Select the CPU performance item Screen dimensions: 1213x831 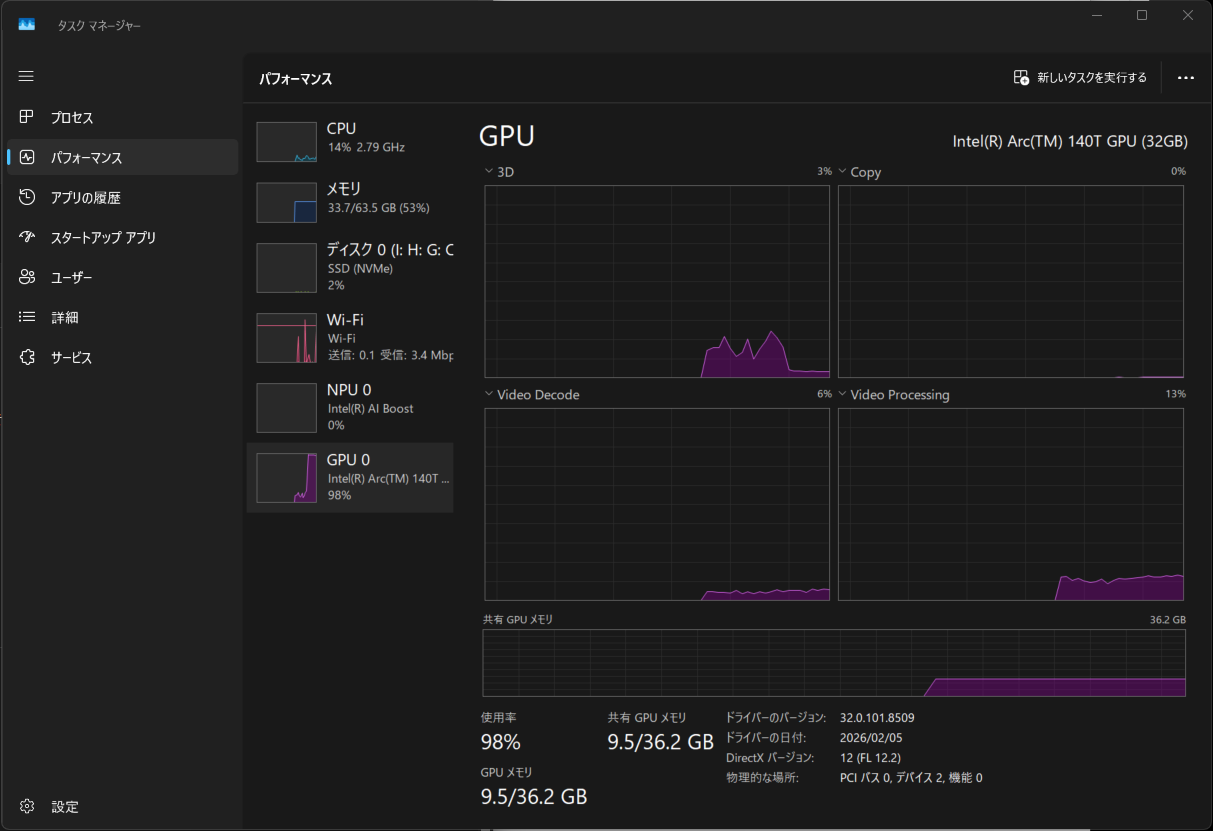click(350, 141)
